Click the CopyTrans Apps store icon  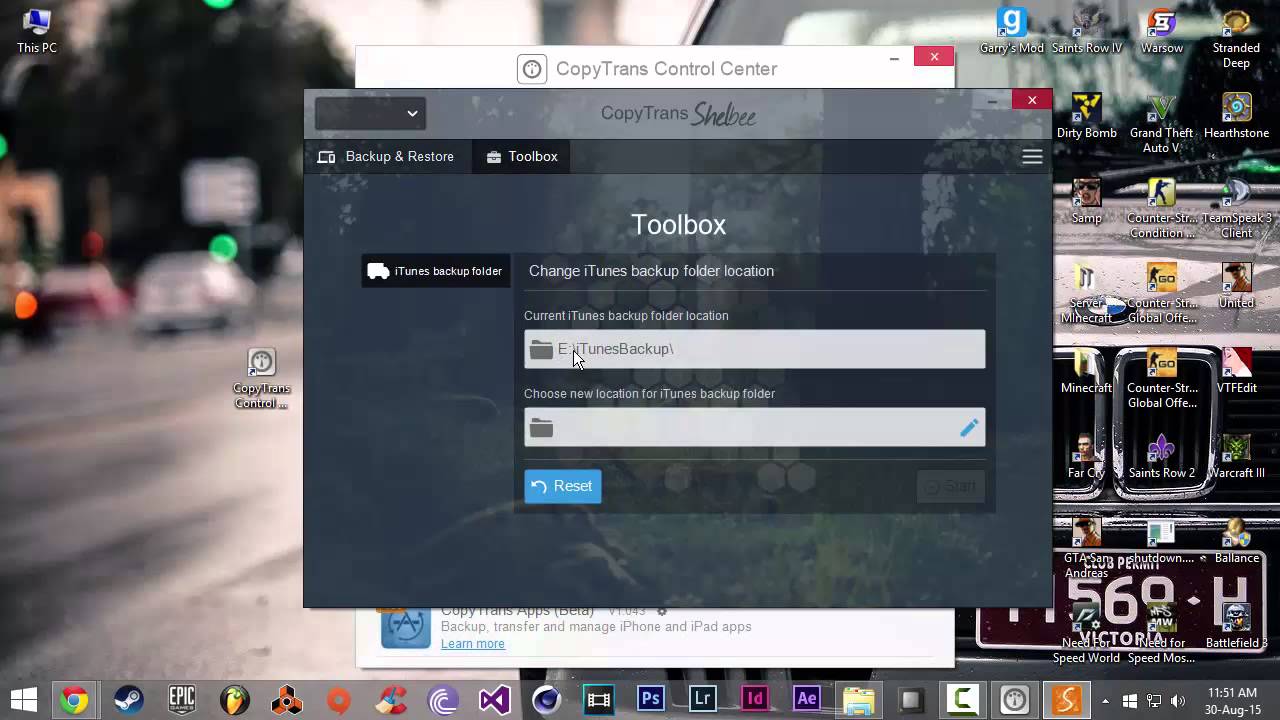click(406, 627)
